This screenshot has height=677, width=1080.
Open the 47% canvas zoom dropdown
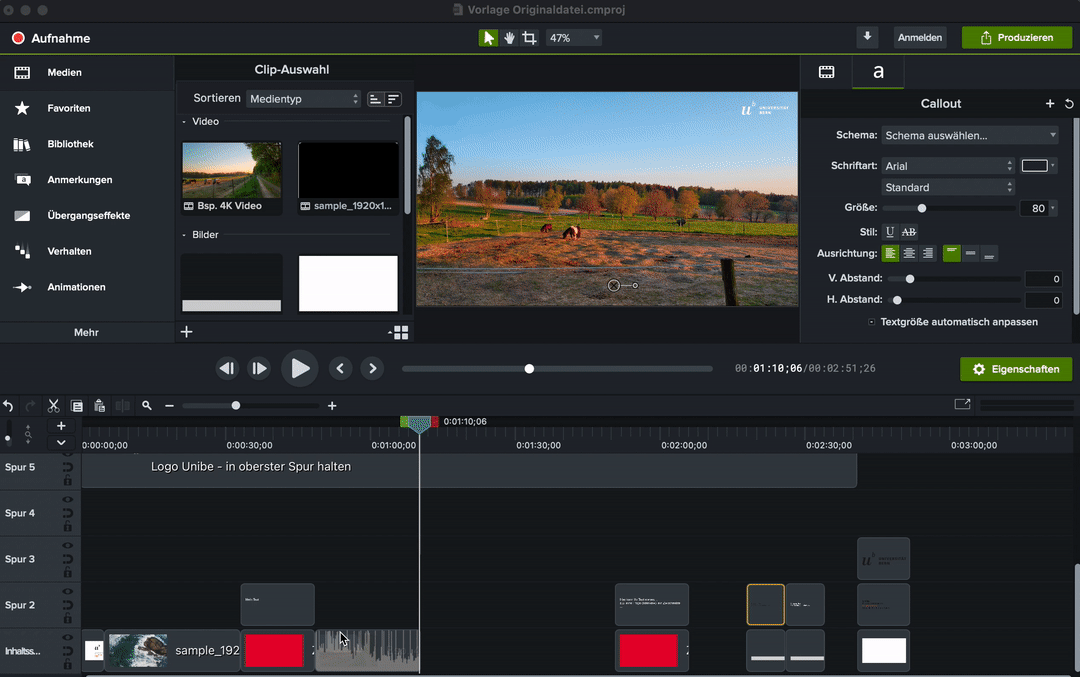(x=575, y=38)
